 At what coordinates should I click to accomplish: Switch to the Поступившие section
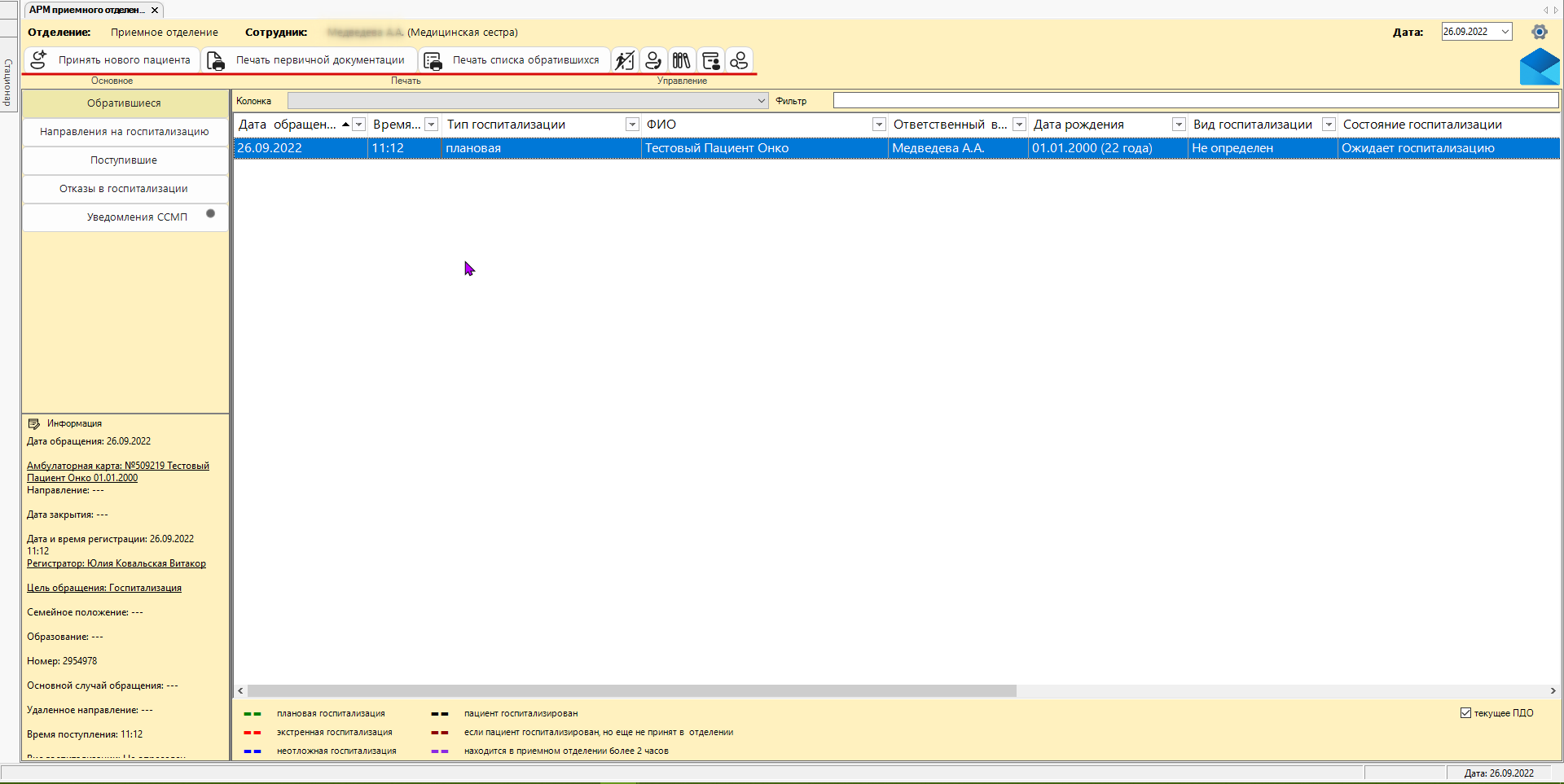click(125, 160)
